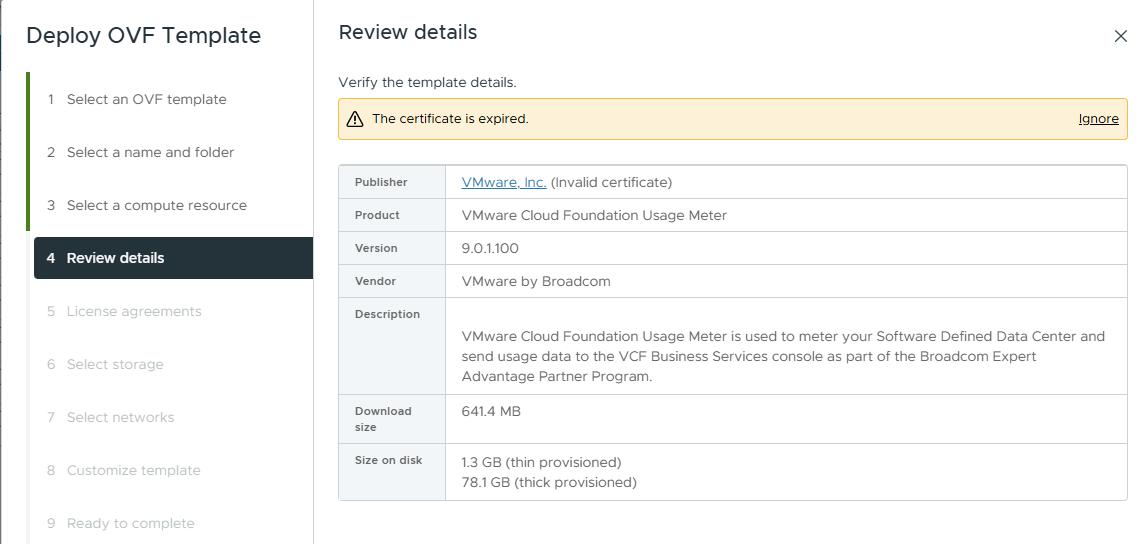Go to step 2 Select a name and folder

click(x=150, y=152)
